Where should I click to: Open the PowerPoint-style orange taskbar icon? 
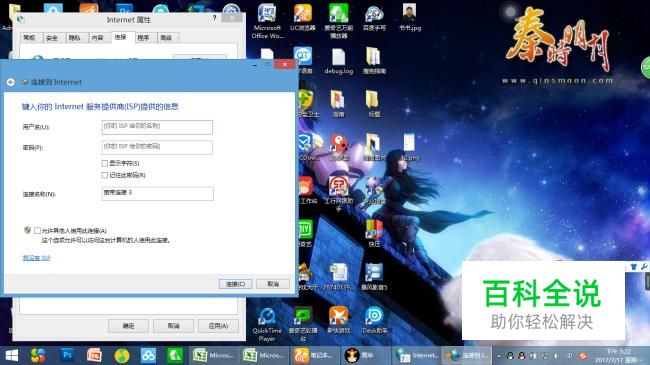[x=95, y=355]
